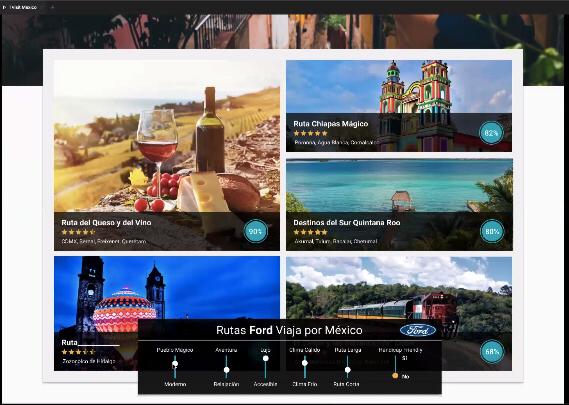569x405 pixels.
Task: Click the 'Relajación' label under the second slider
Action: coord(226,384)
